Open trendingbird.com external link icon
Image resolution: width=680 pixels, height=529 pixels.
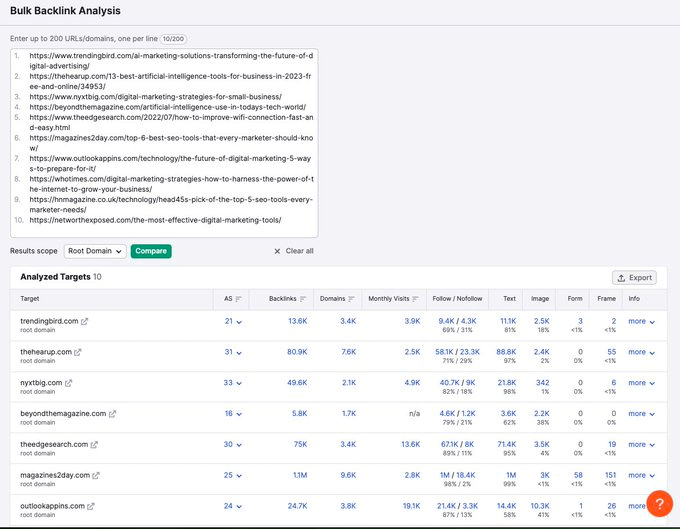84,321
